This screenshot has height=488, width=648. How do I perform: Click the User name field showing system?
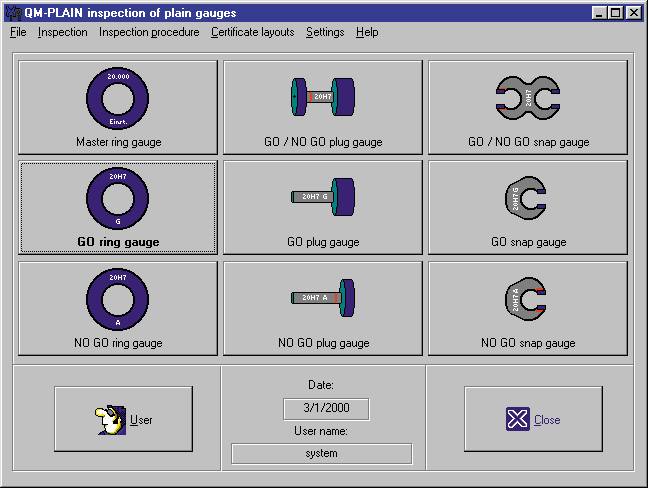[x=322, y=454]
